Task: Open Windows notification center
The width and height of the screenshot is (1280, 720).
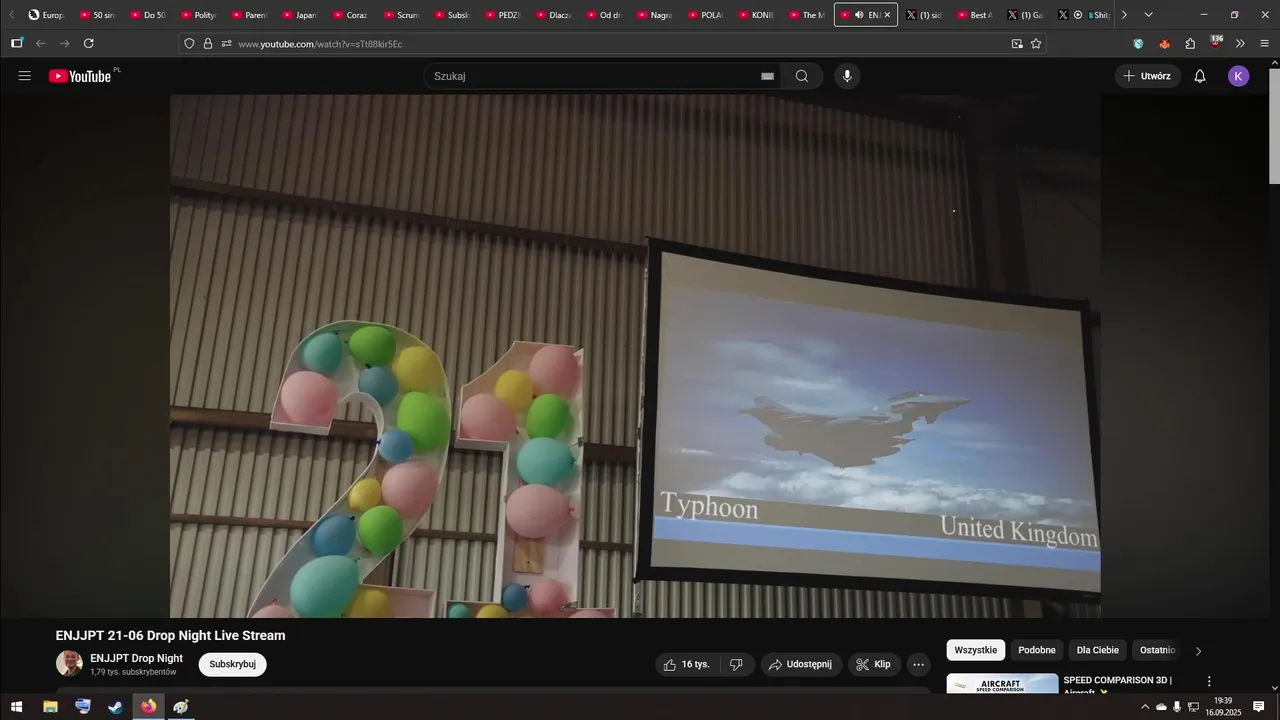Action: (x=1259, y=707)
